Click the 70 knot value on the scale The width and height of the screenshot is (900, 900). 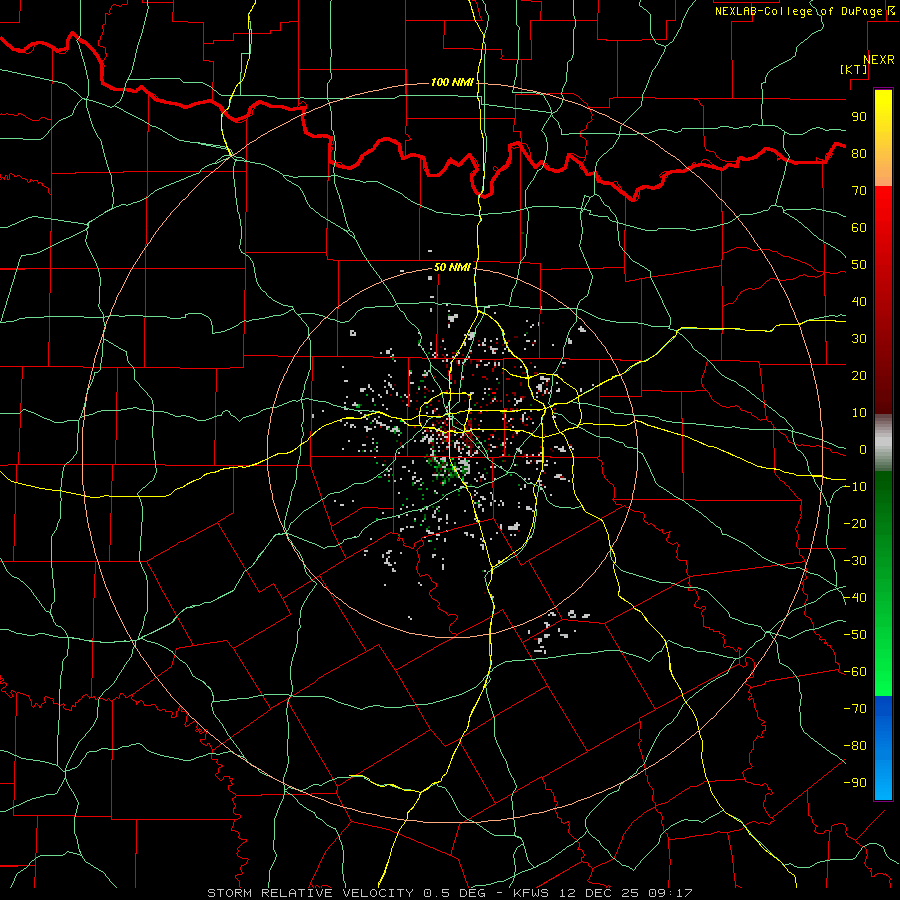point(859,191)
